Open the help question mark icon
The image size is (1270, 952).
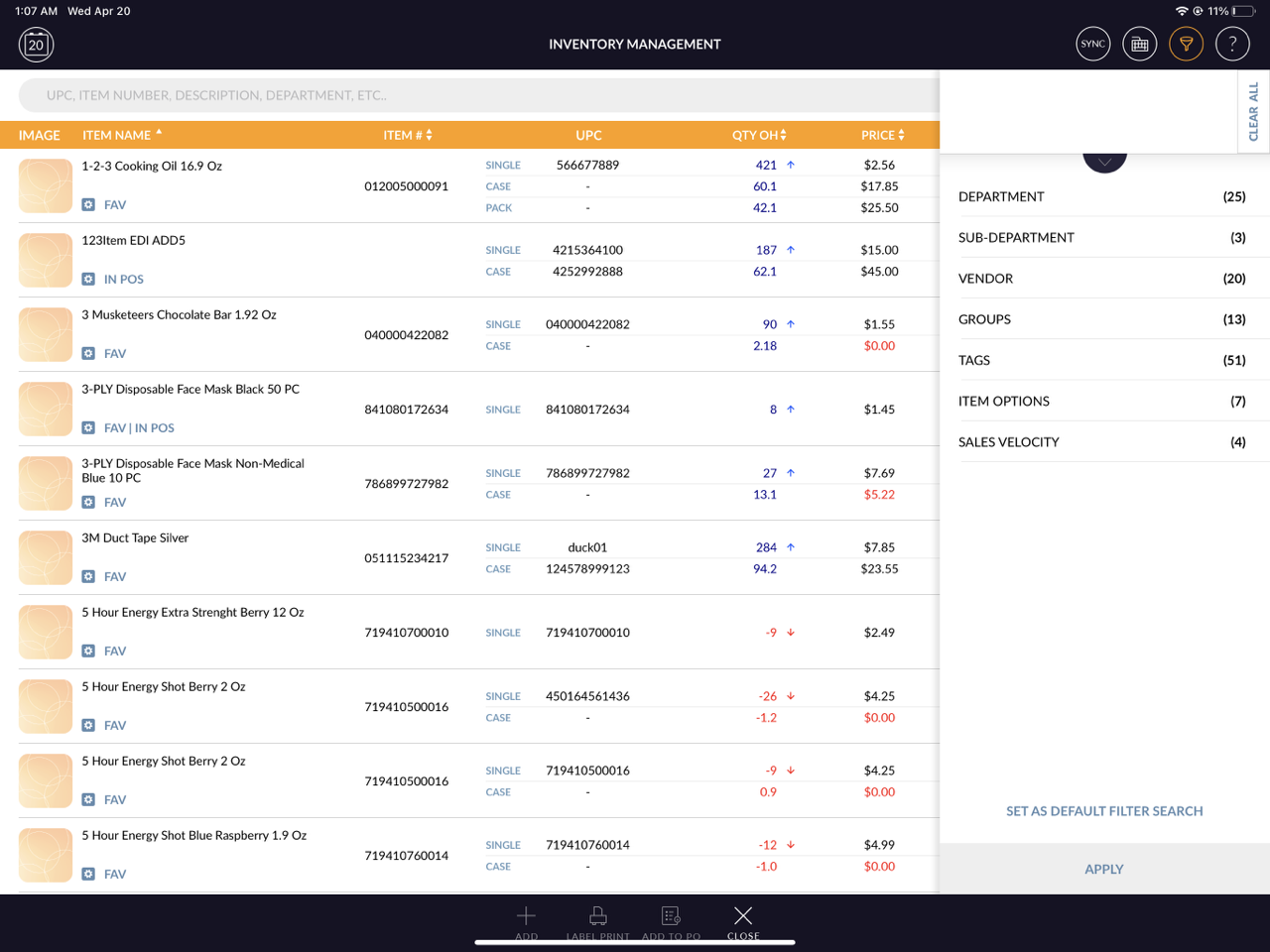coord(1232,44)
